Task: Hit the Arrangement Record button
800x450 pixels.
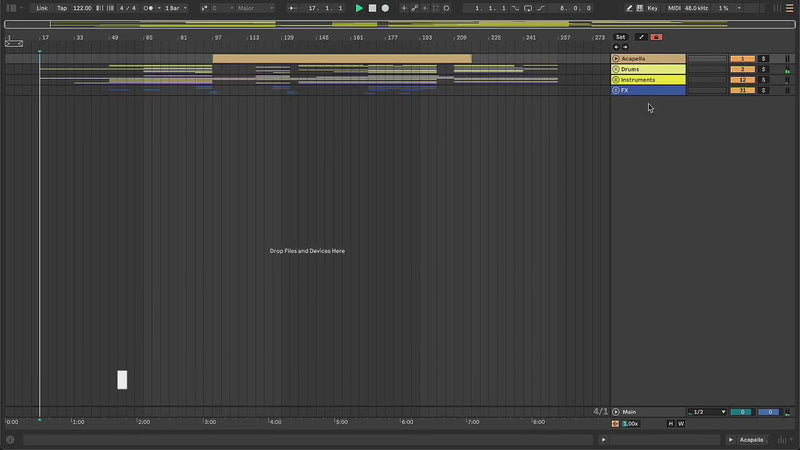Action: tap(385, 8)
